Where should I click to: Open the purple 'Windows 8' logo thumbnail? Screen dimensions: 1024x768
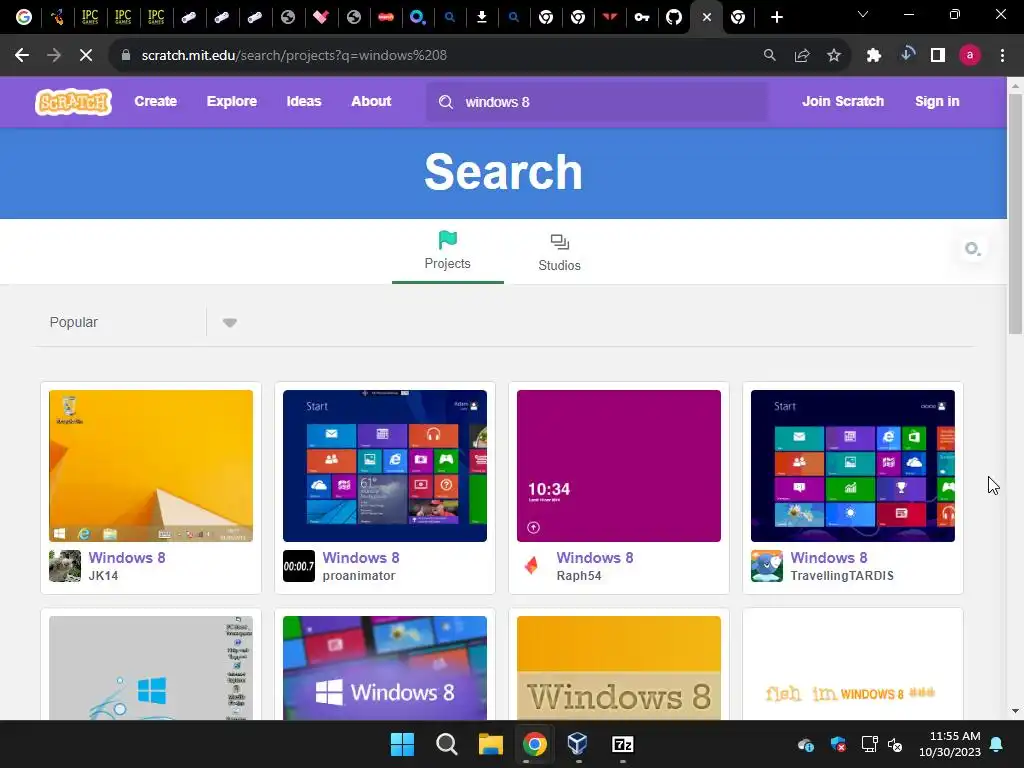(x=385, y=668)
